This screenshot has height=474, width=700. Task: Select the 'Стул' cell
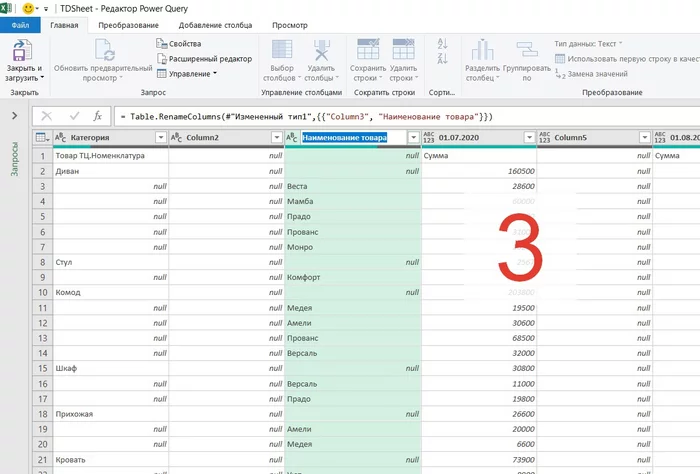[x=111, y=262]
